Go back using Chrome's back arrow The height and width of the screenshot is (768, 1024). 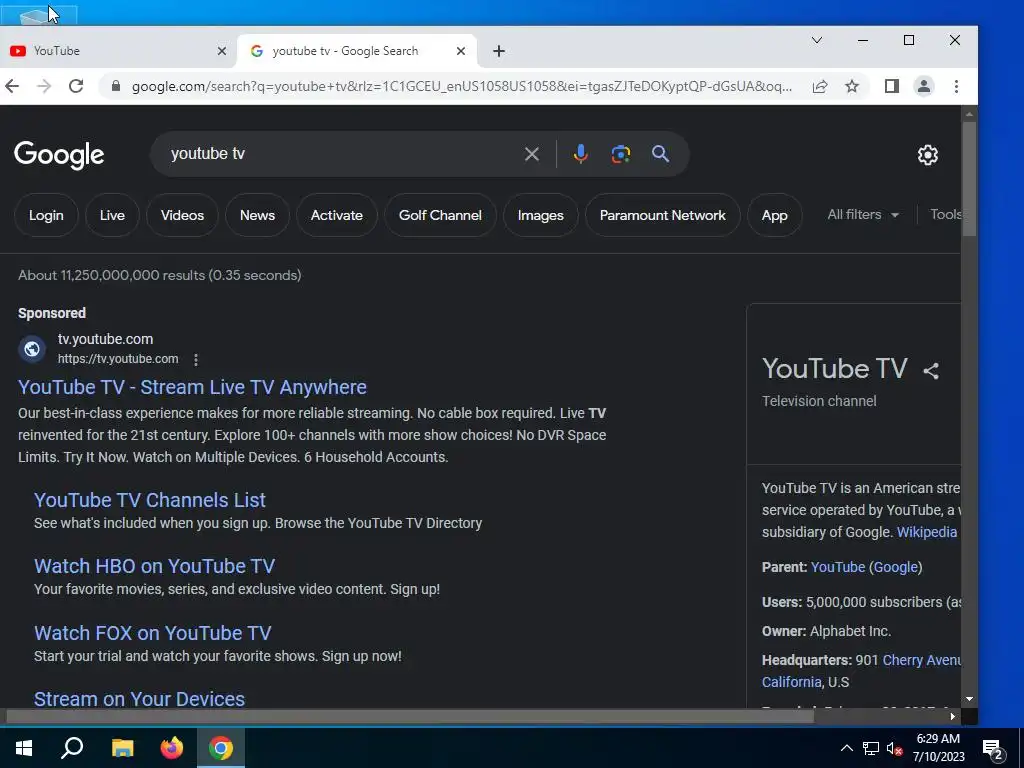pos(12,86)
